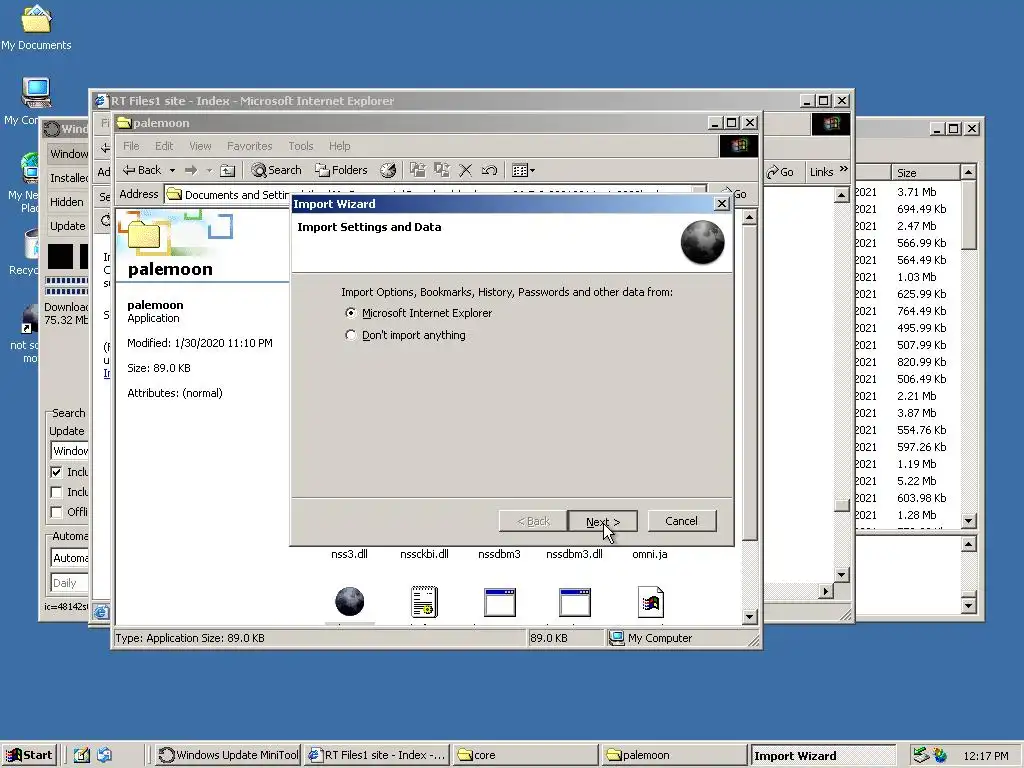This screenshot has width=1024, height=768.
Task: Close the Import Wizard dialog
Action: coord(722,204)
